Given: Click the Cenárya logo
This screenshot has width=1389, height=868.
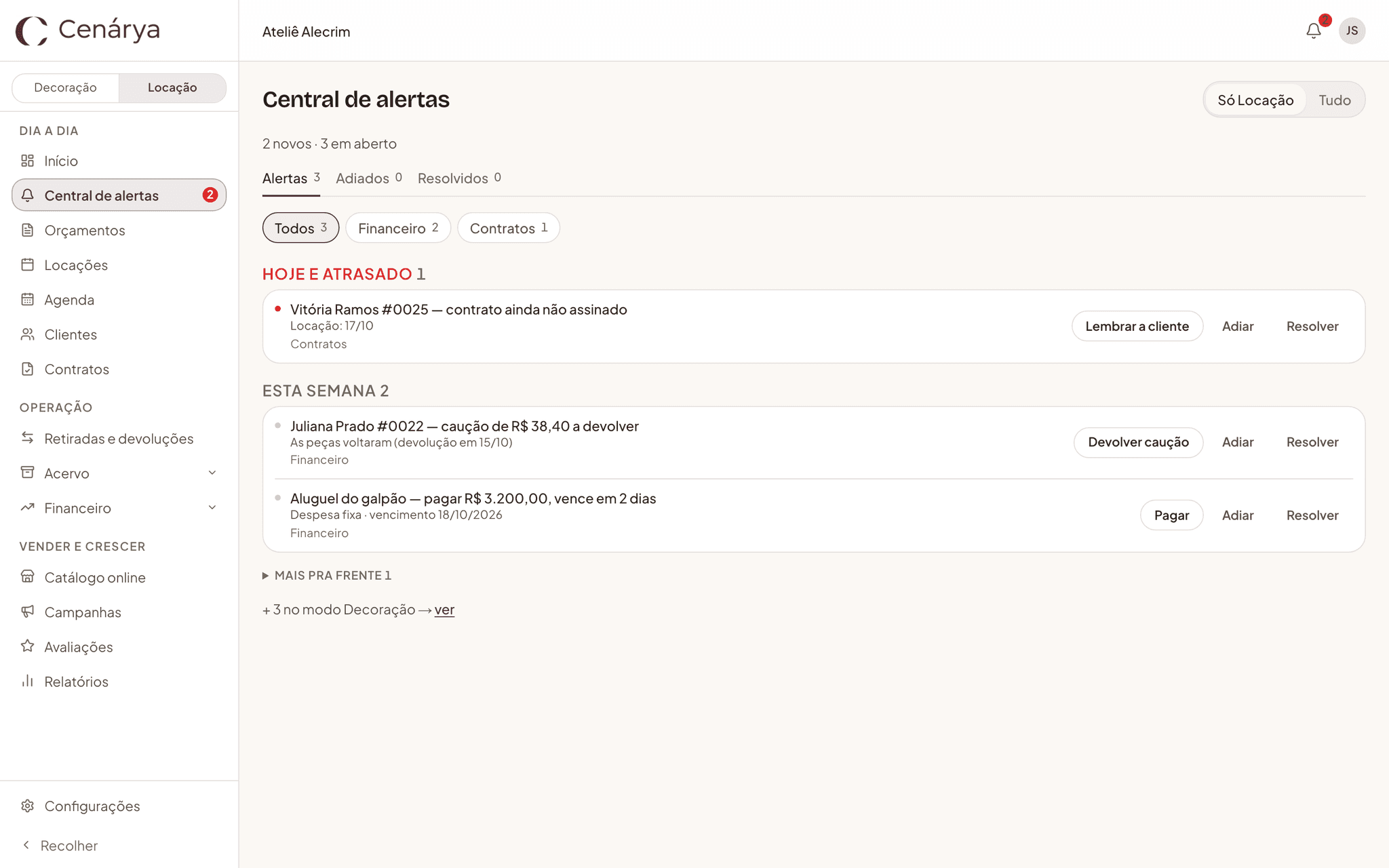Looking at the screenshot, I should [x=88, y=30].
